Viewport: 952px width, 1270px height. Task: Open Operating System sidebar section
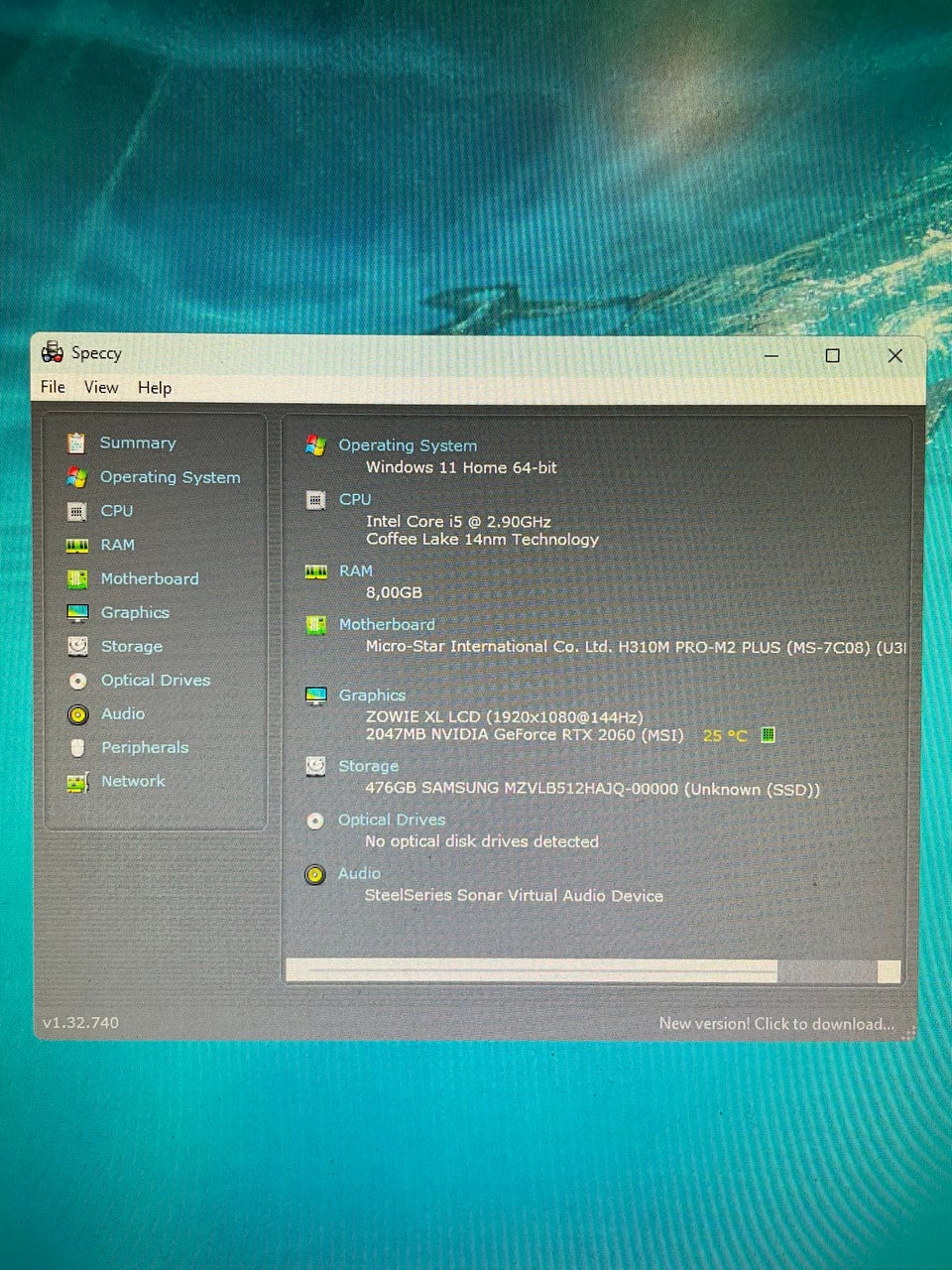pos(170,477)
